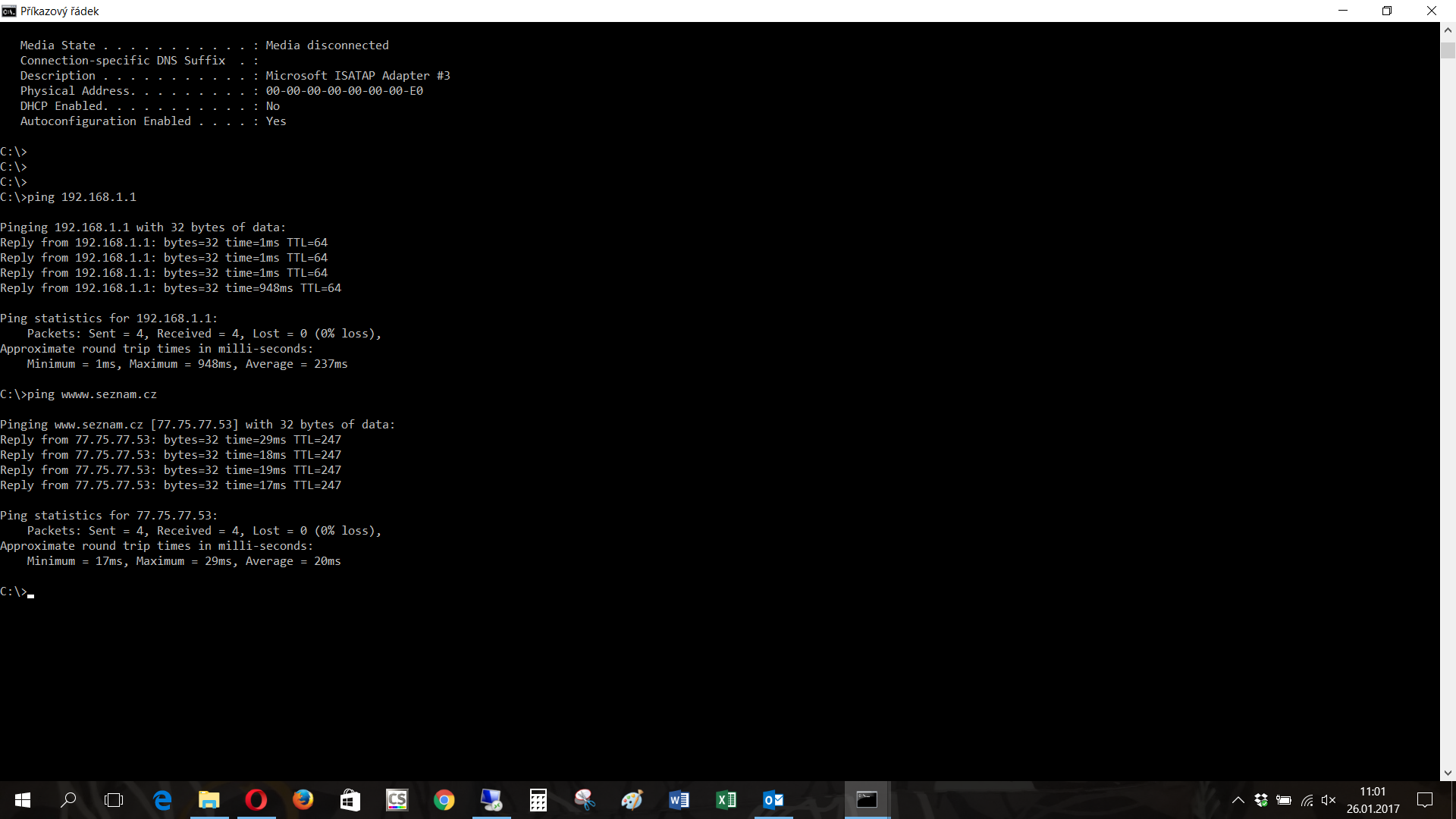Open the Windows Start menu
This screenshot has height=819, width=1456.
click(23, 800)
